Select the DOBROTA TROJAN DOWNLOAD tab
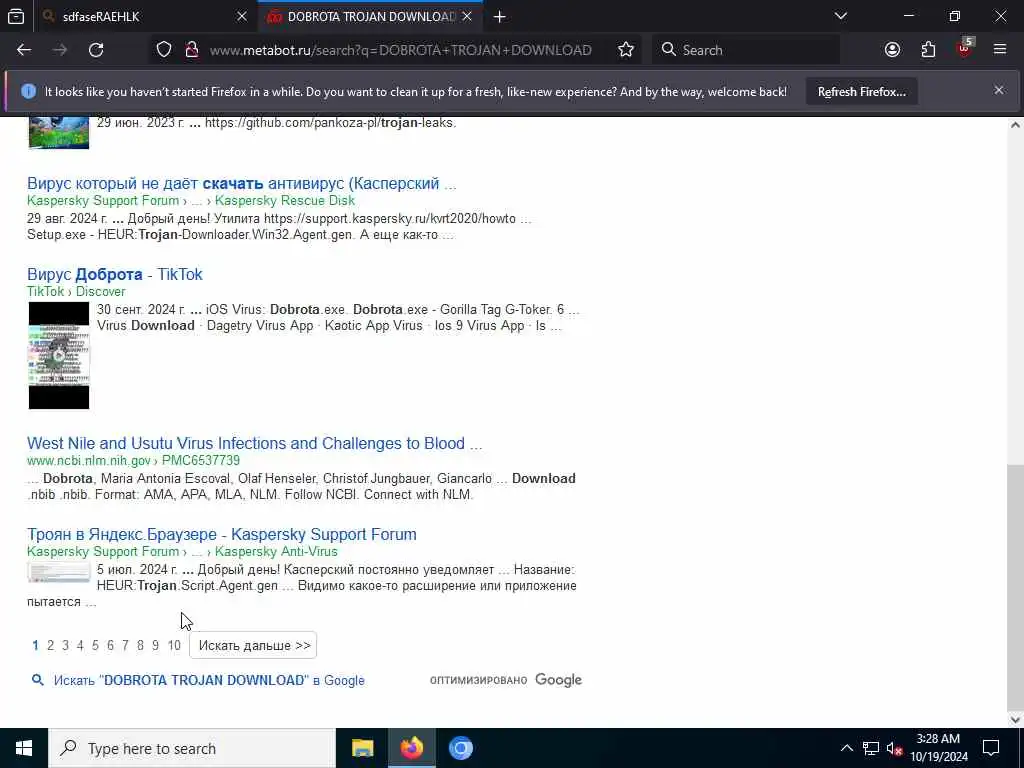This screenshot has width=1024, height=768. pyautogui.click(x=370, y=16)
